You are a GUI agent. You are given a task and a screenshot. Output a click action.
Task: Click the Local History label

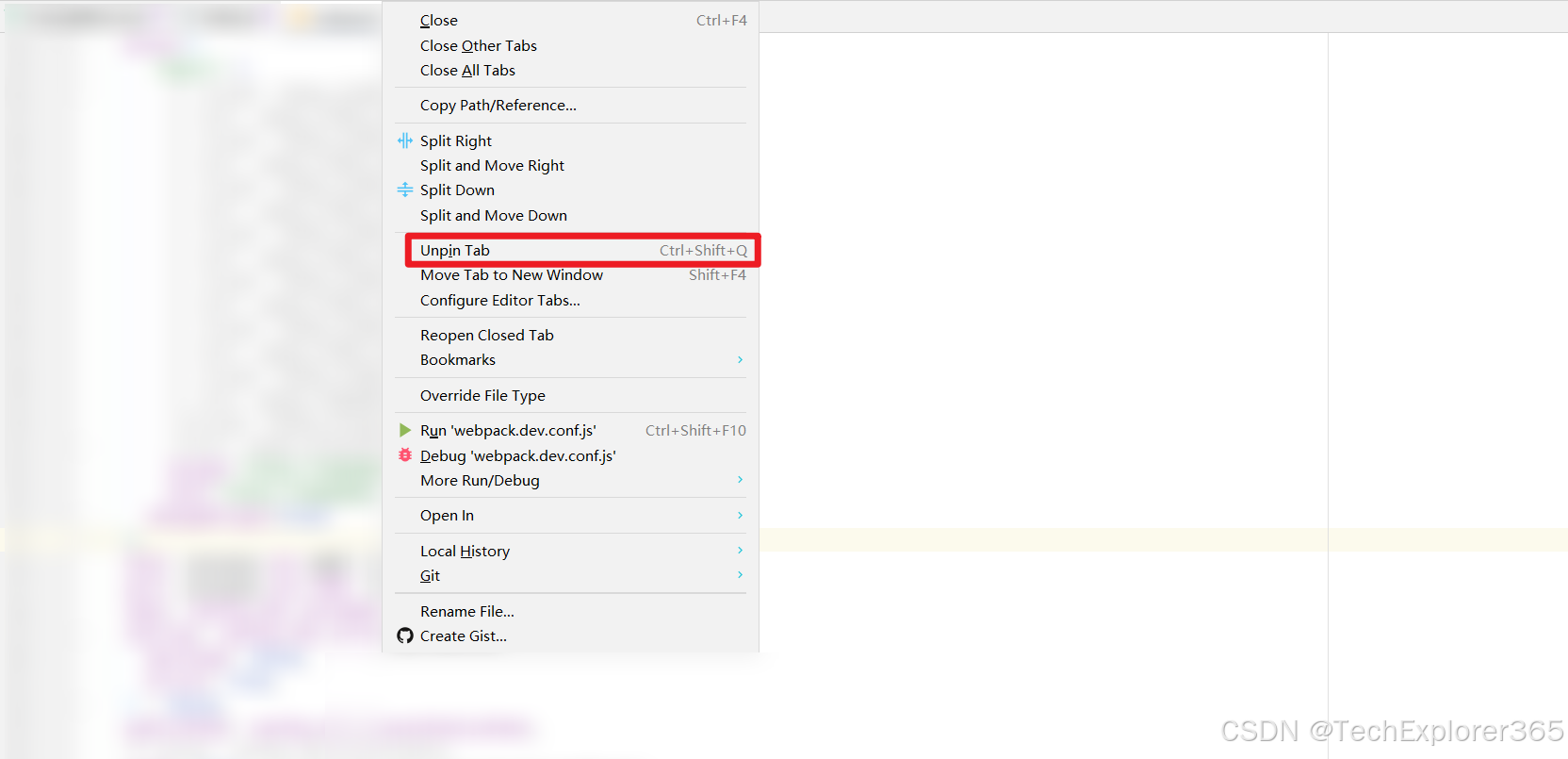click(465, 551)
